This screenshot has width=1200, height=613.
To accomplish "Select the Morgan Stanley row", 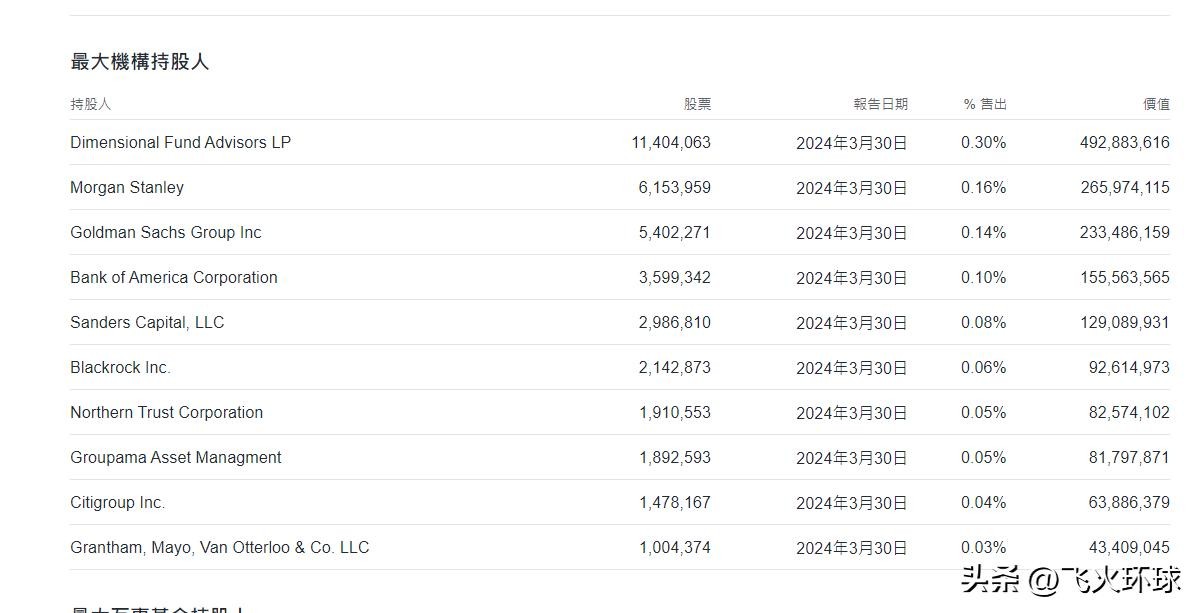I will click(x=127, y=187).
